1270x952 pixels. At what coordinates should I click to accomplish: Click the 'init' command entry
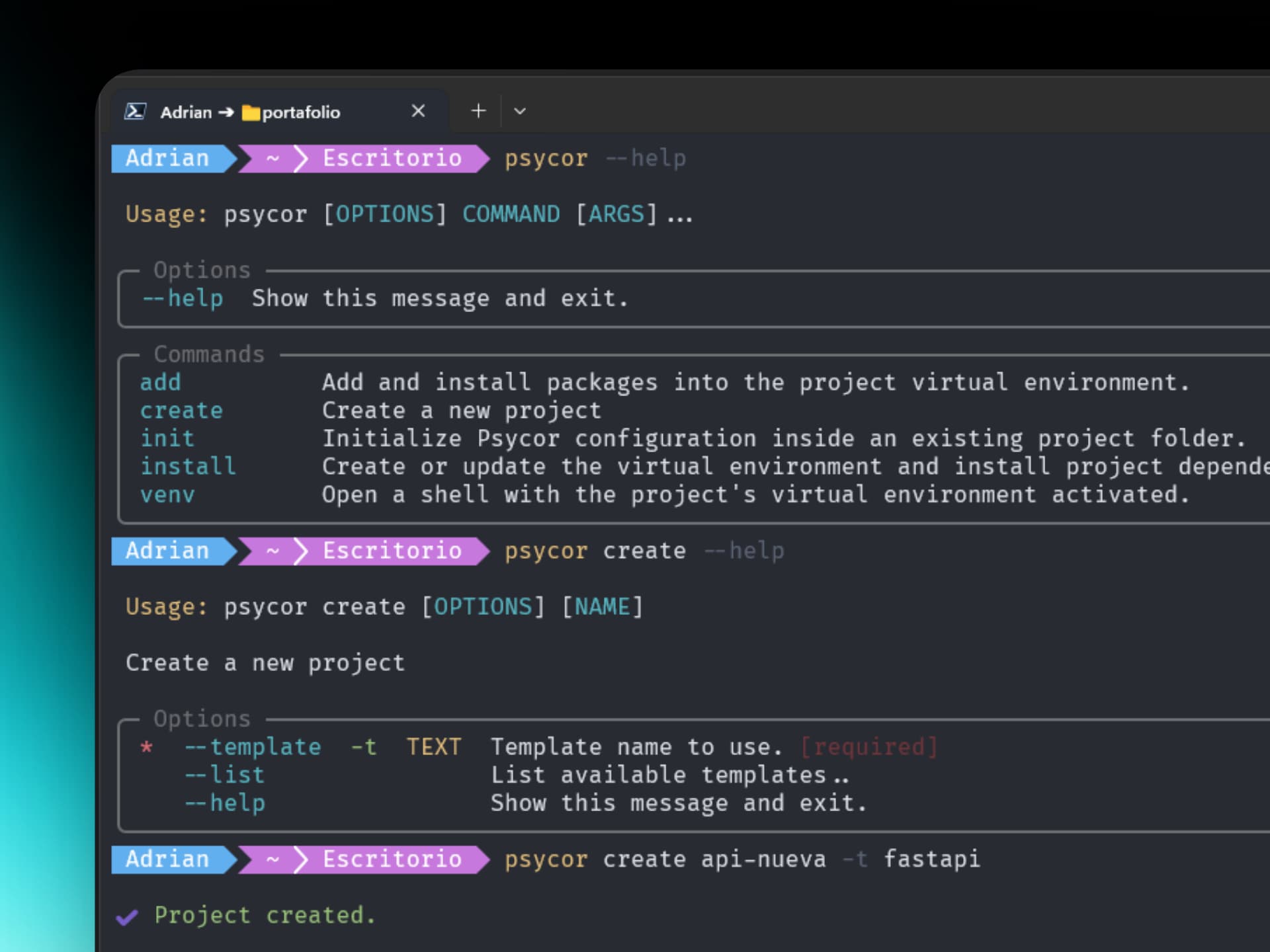167,438
